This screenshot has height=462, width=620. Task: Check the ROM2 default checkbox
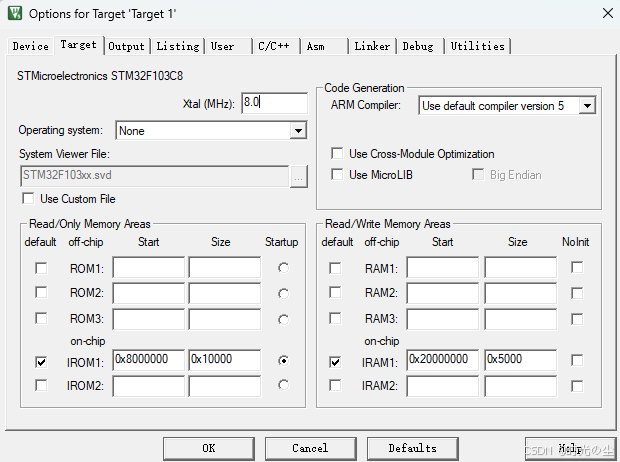pyautogui.click(x=41, y=293)
